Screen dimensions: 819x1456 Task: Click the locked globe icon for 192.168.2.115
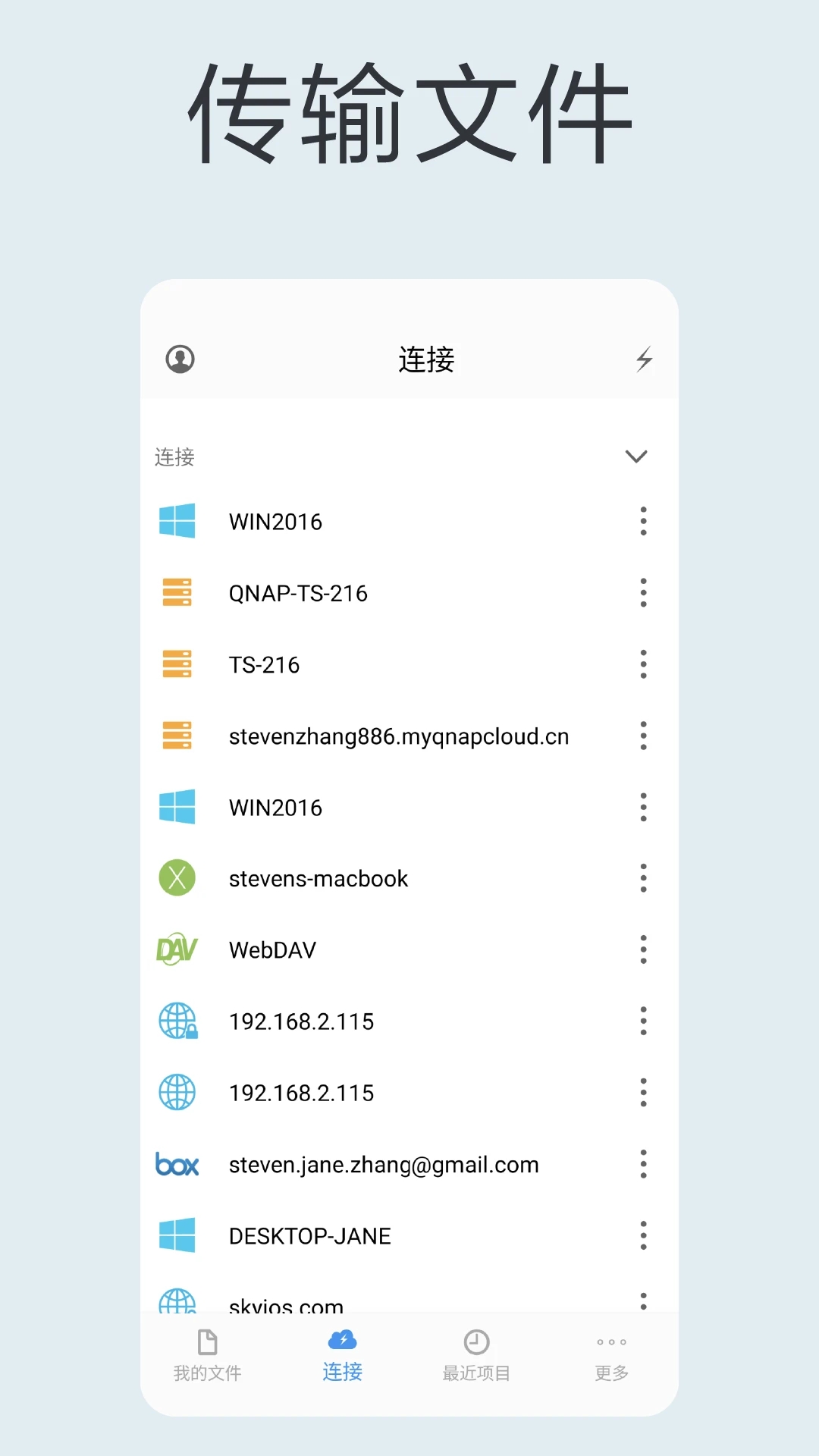tap(177, 1021)
